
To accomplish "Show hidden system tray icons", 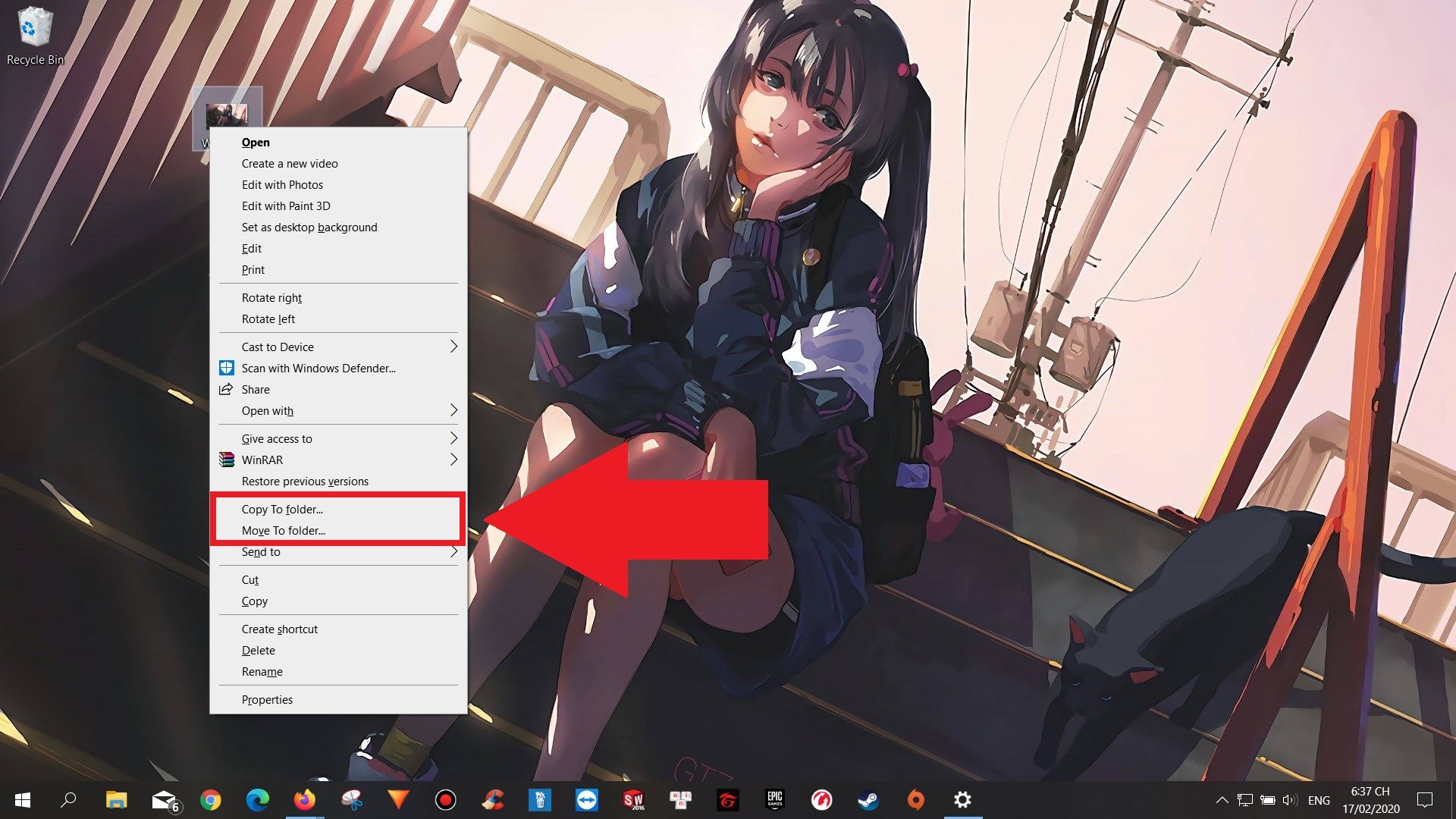I will pyautogui.click(x=1222, y=799).
